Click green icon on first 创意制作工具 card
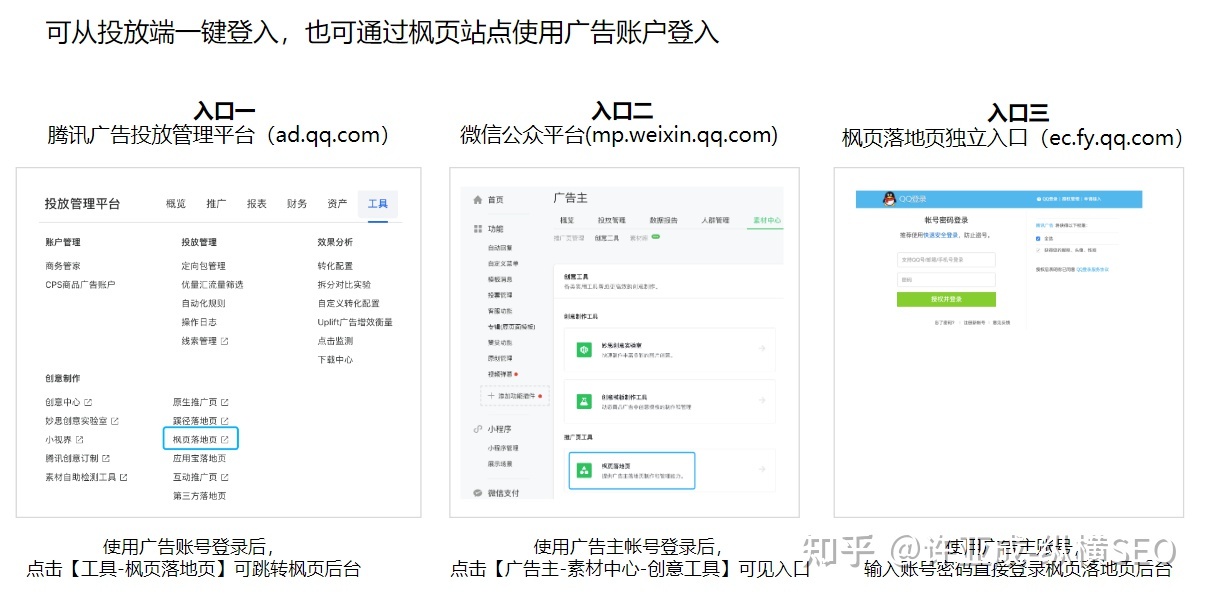 585,349
